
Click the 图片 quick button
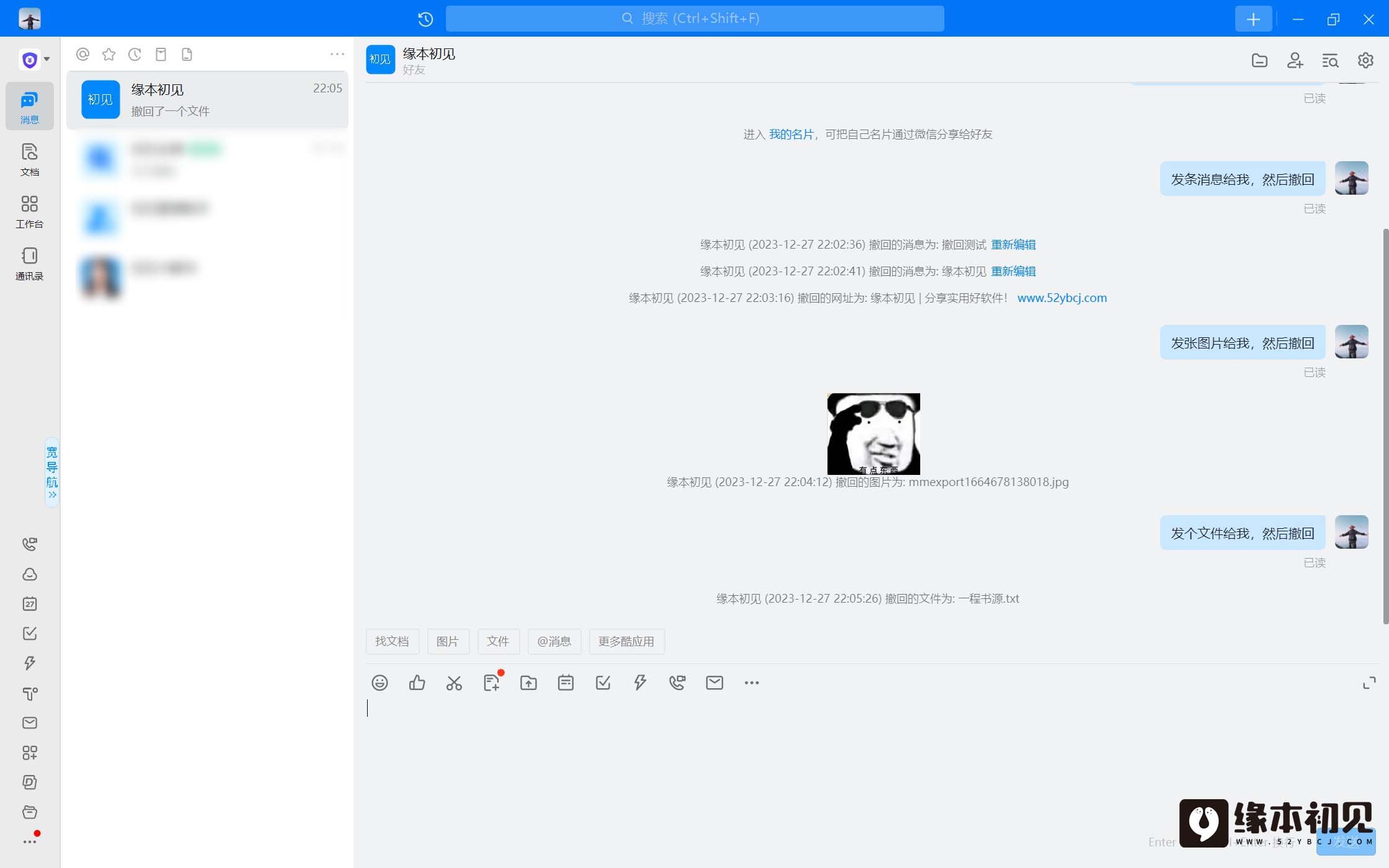pos(448,642)
